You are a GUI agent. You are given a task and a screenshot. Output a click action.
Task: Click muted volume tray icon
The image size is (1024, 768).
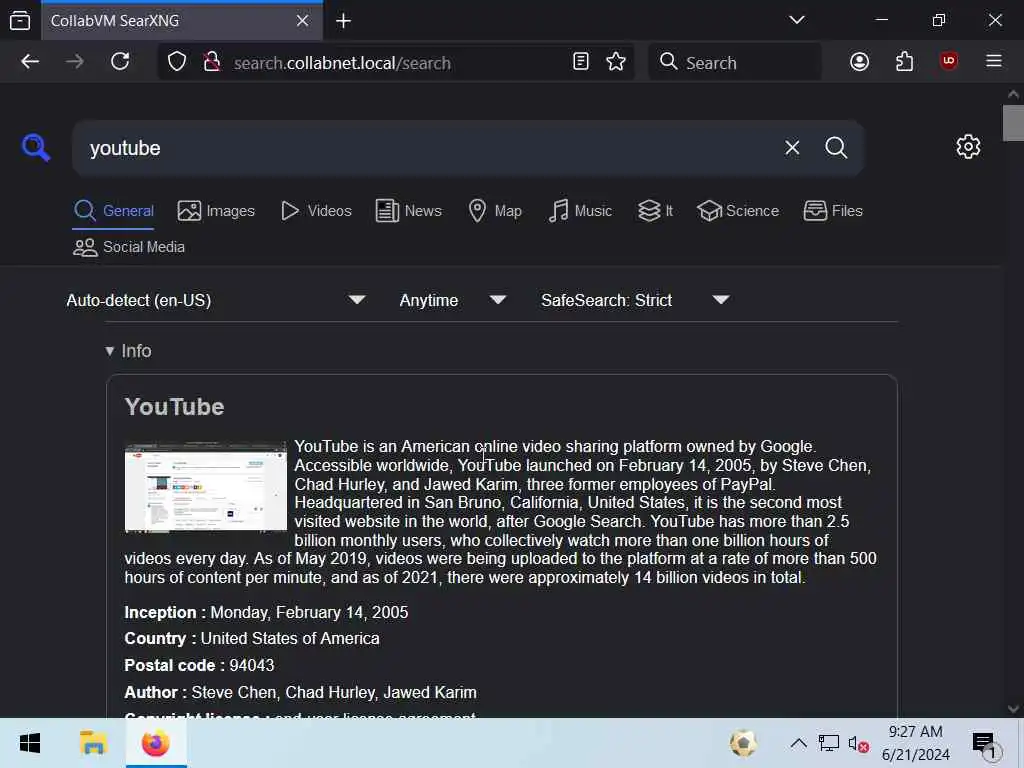858,743
